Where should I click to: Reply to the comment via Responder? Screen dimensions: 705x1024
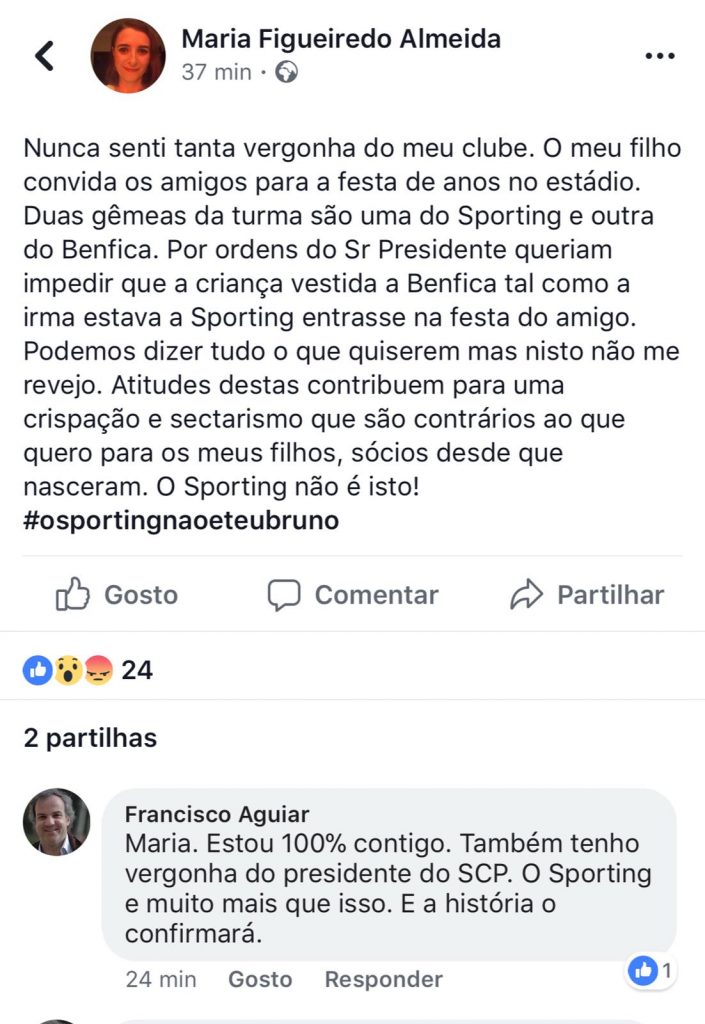[383, 980]
